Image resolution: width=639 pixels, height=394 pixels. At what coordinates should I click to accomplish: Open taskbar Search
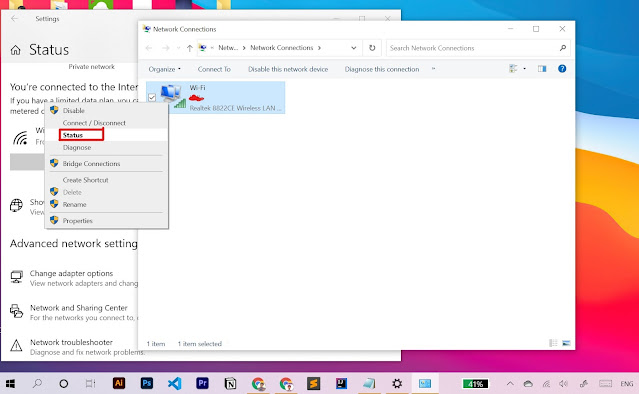click(x=37, y=383)
